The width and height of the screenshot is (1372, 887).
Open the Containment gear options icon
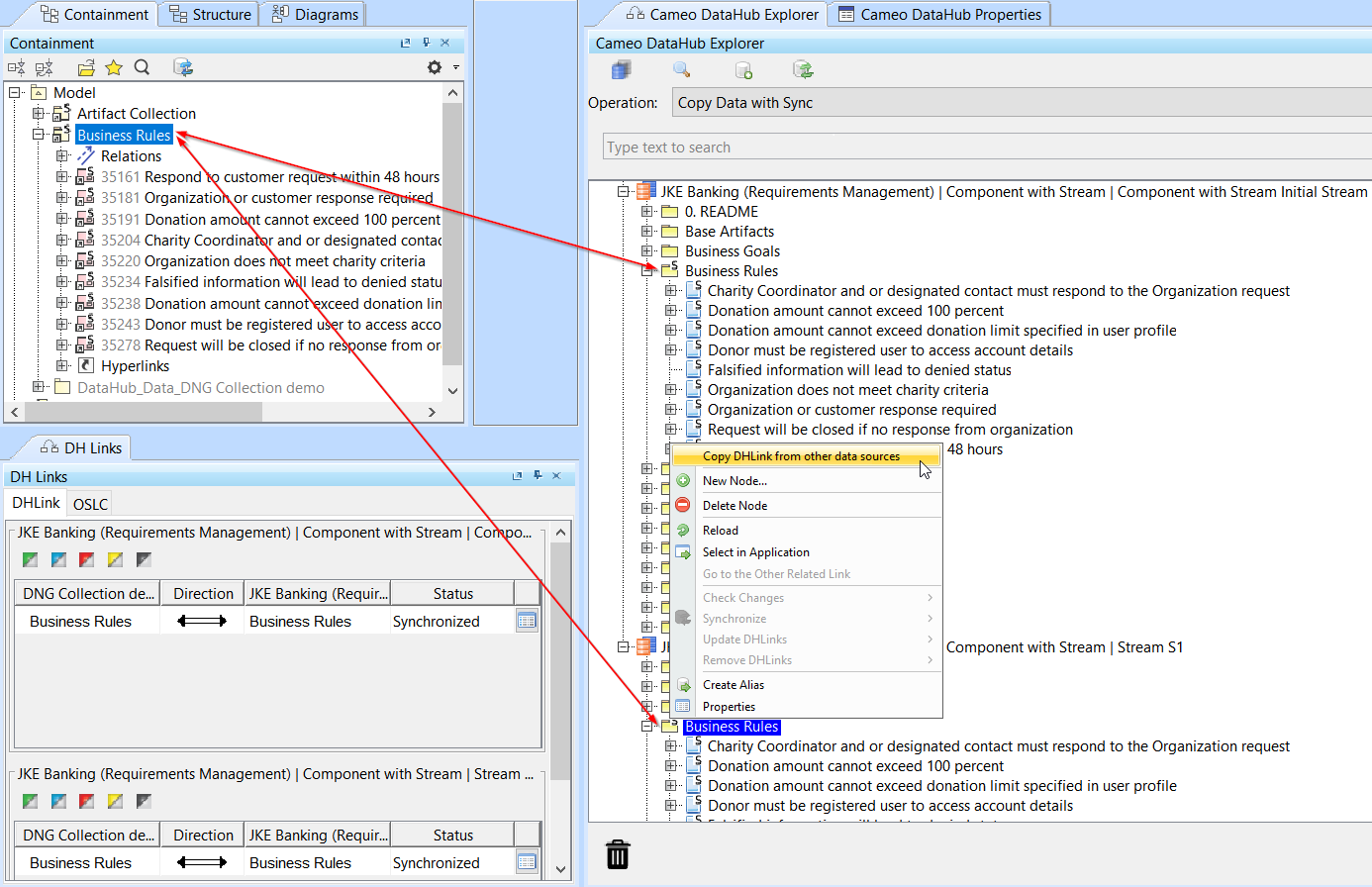click(x=435, y=67)
